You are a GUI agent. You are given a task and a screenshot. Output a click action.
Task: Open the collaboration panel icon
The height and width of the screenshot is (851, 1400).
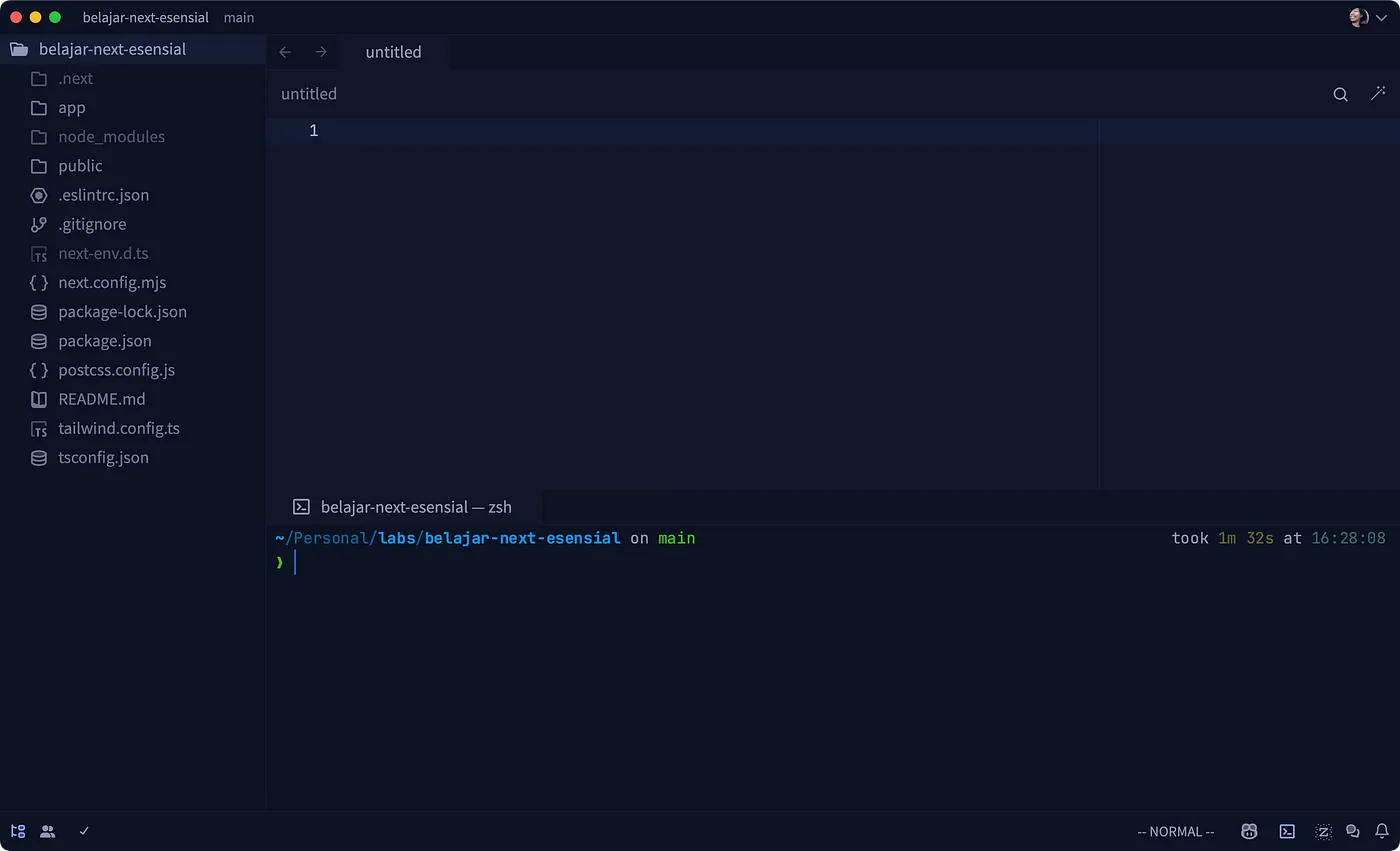(x=48, y=831)
